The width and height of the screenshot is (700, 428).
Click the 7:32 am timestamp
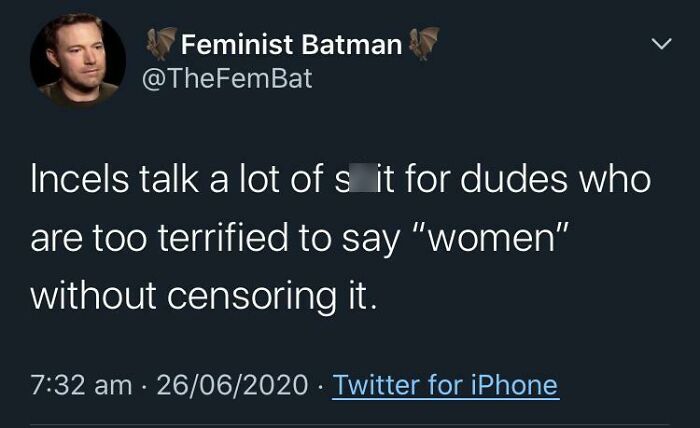coord(81,385)
